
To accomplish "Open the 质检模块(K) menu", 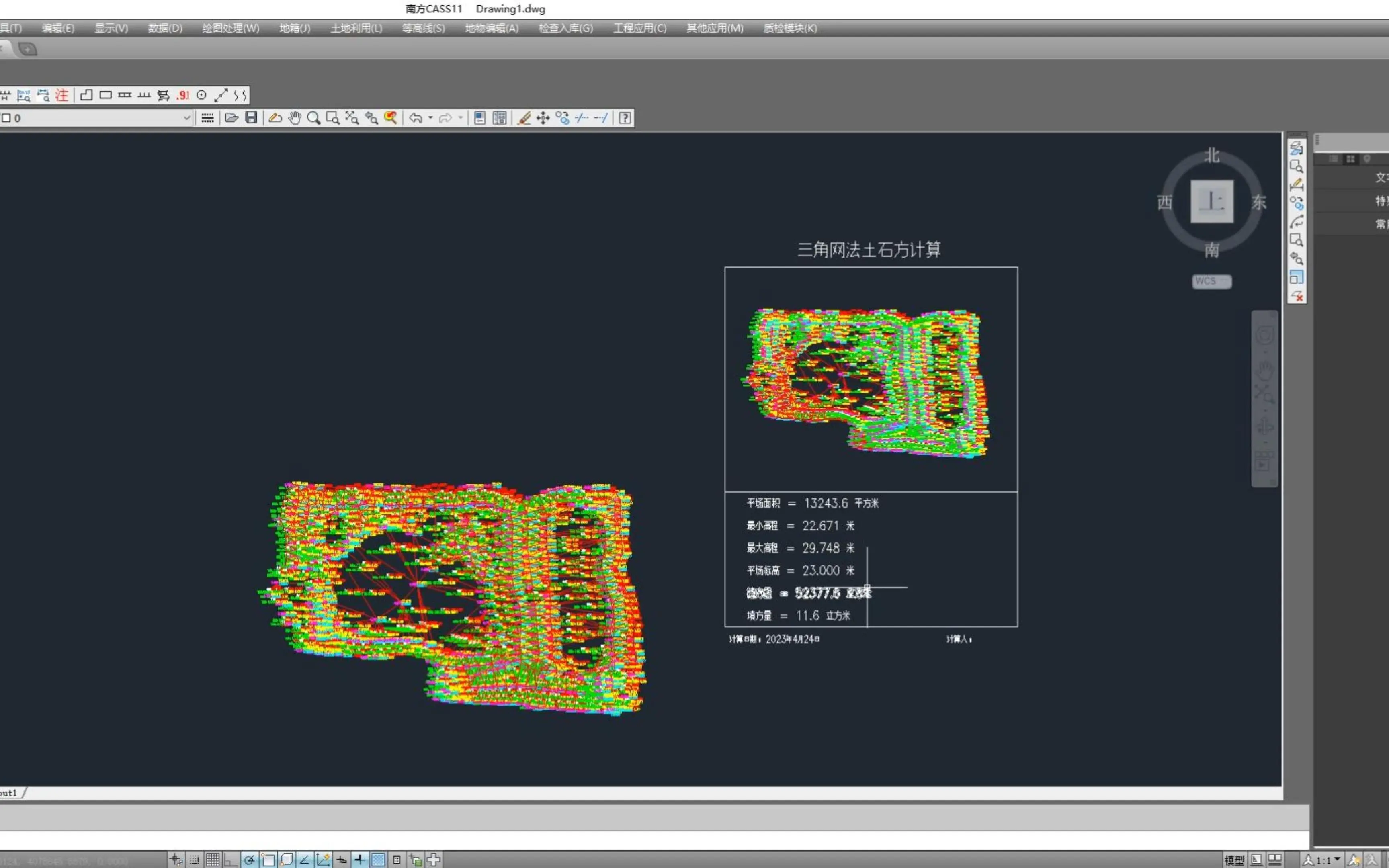I will point(790,28).
